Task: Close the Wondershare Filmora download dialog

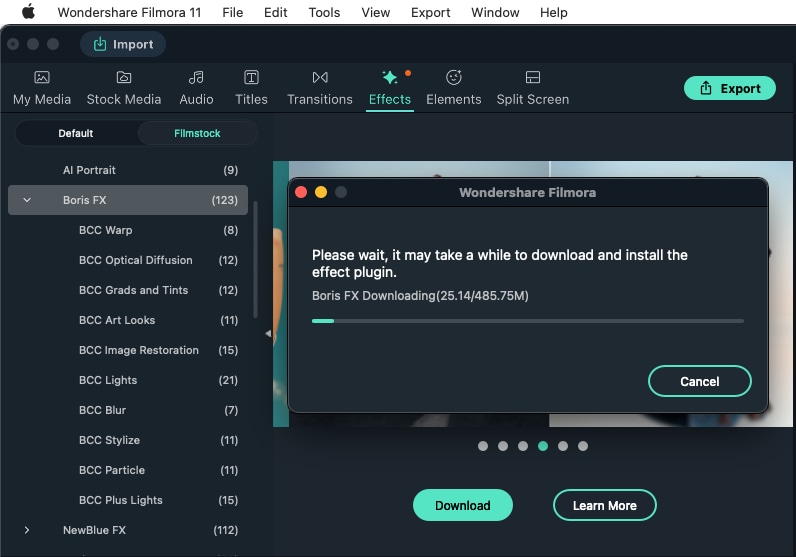Action: point(301,192)
